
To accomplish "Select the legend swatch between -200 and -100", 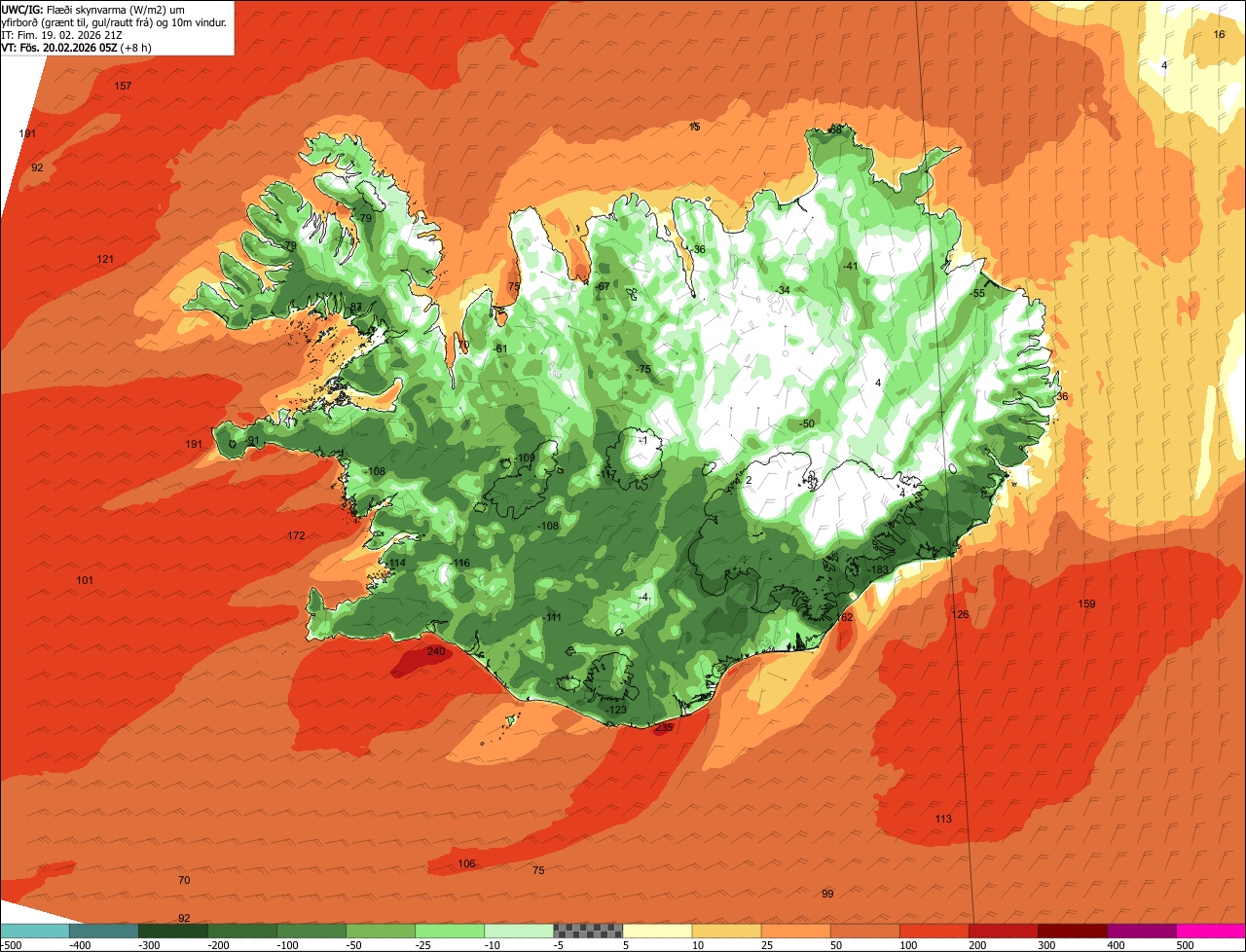I will click(x=241, y=930).
